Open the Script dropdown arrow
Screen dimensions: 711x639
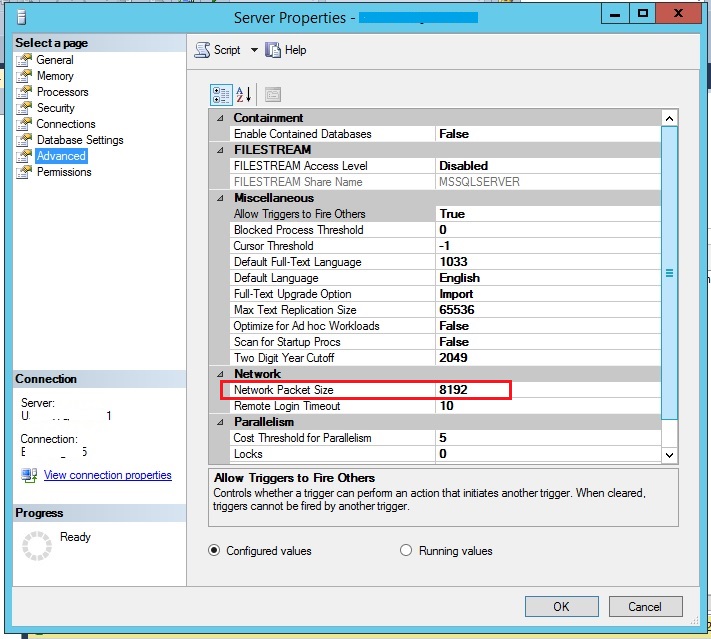coord(254,50)
